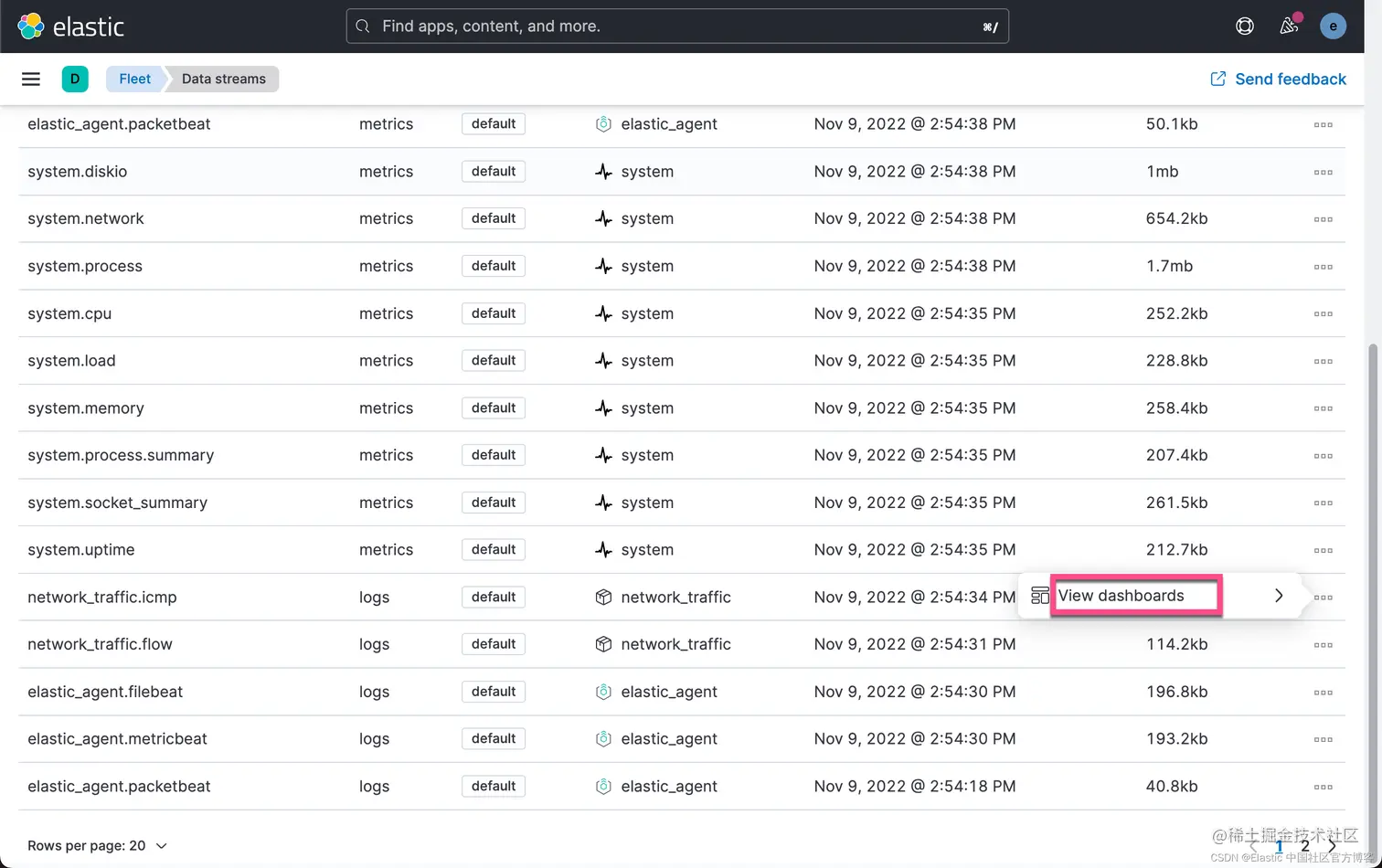This screenshot has height=868, width=1382.
Task: Go to Fleet breadcrumb
Action: coord(134,79)
